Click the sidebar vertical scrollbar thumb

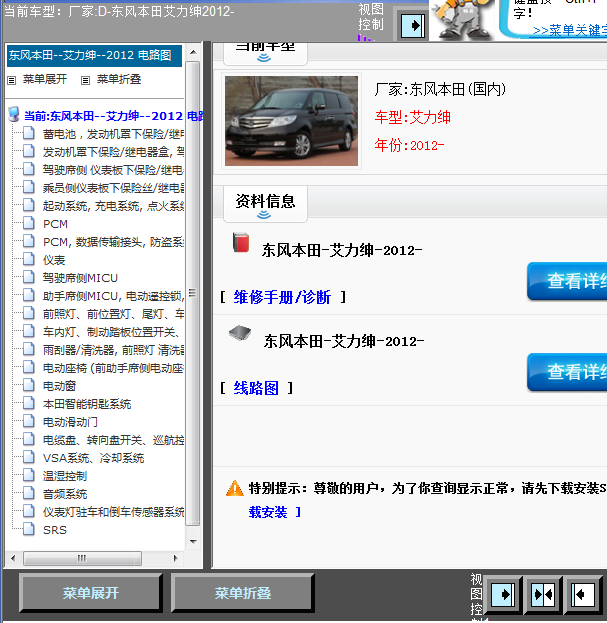point(193,293)
